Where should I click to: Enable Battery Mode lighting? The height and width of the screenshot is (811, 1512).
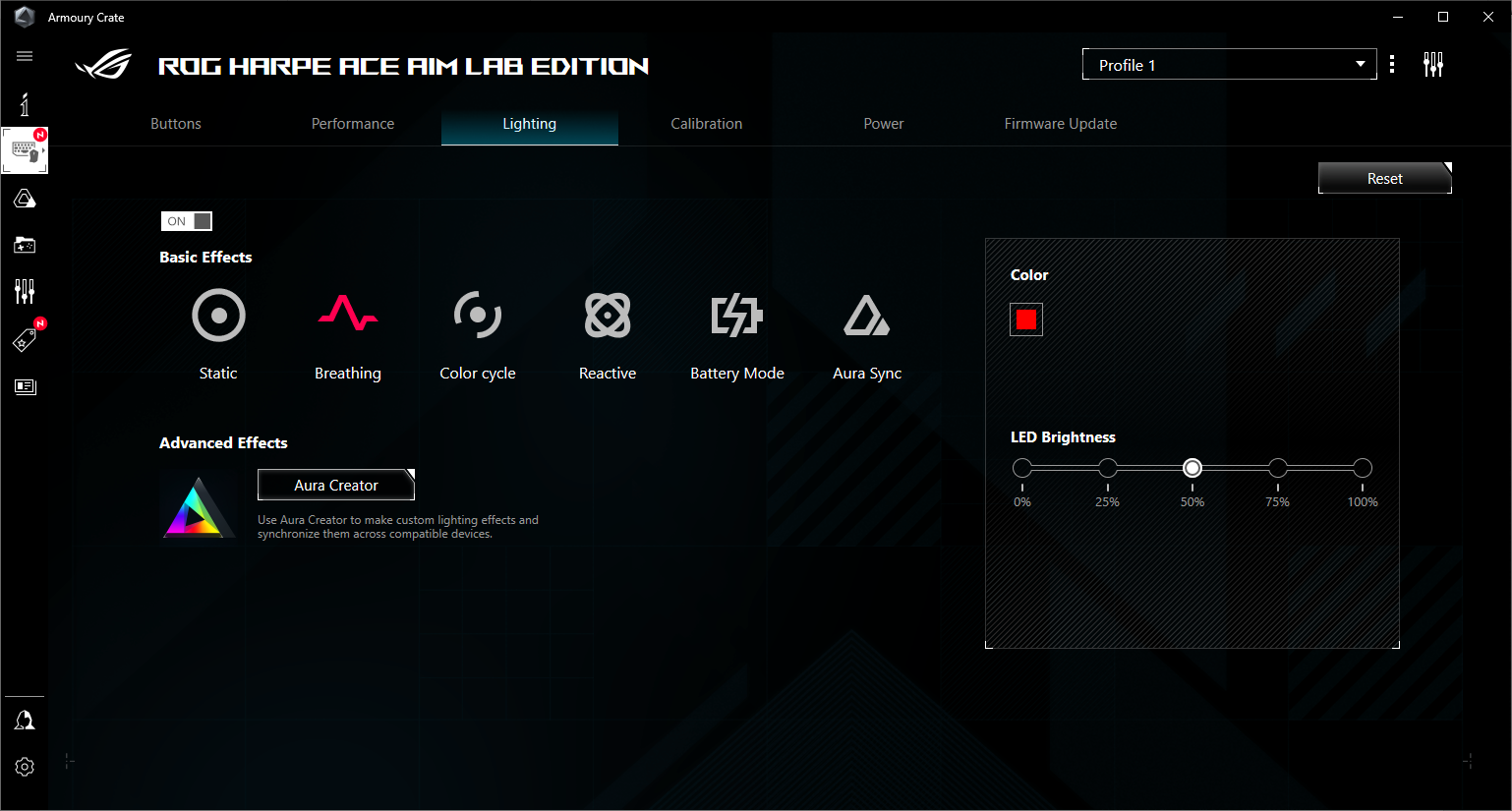737,334
